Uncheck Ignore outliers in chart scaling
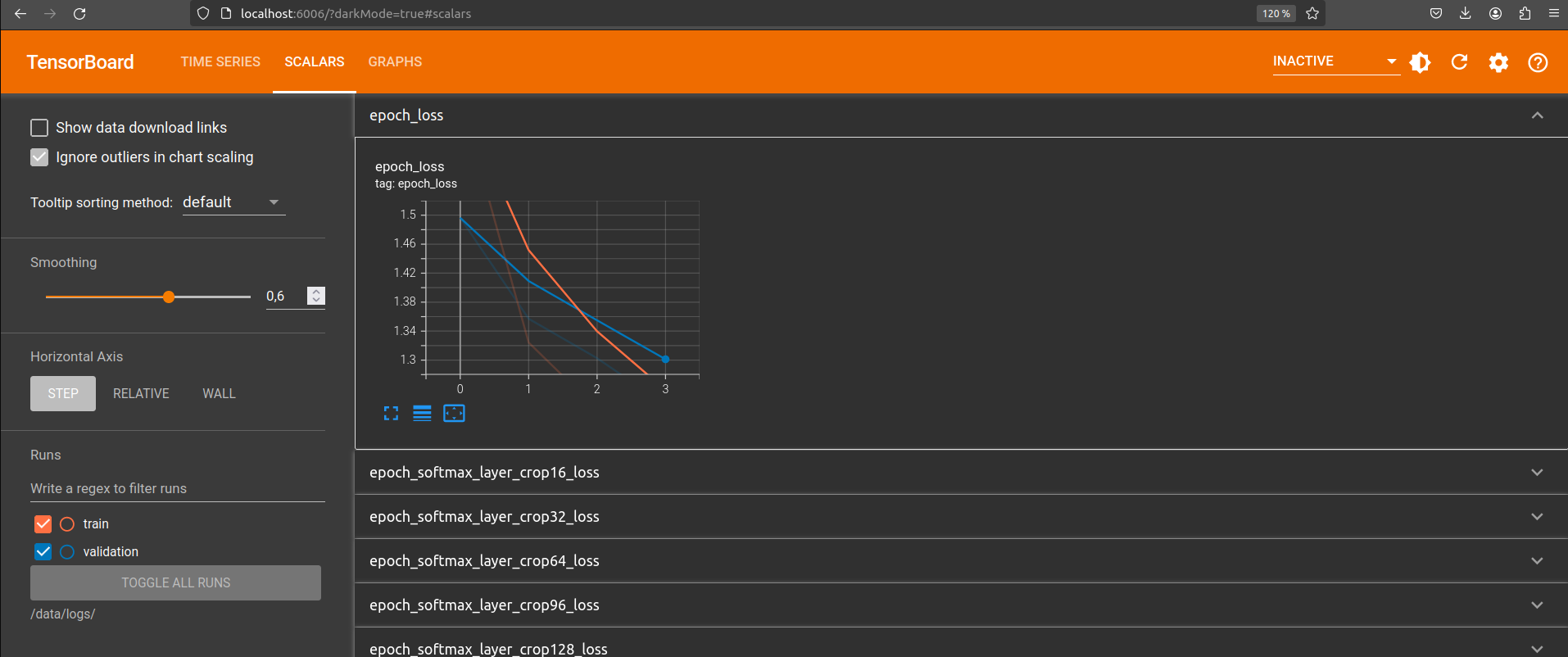The height and width of the screenshot is (657, 1568). point(39,157)
